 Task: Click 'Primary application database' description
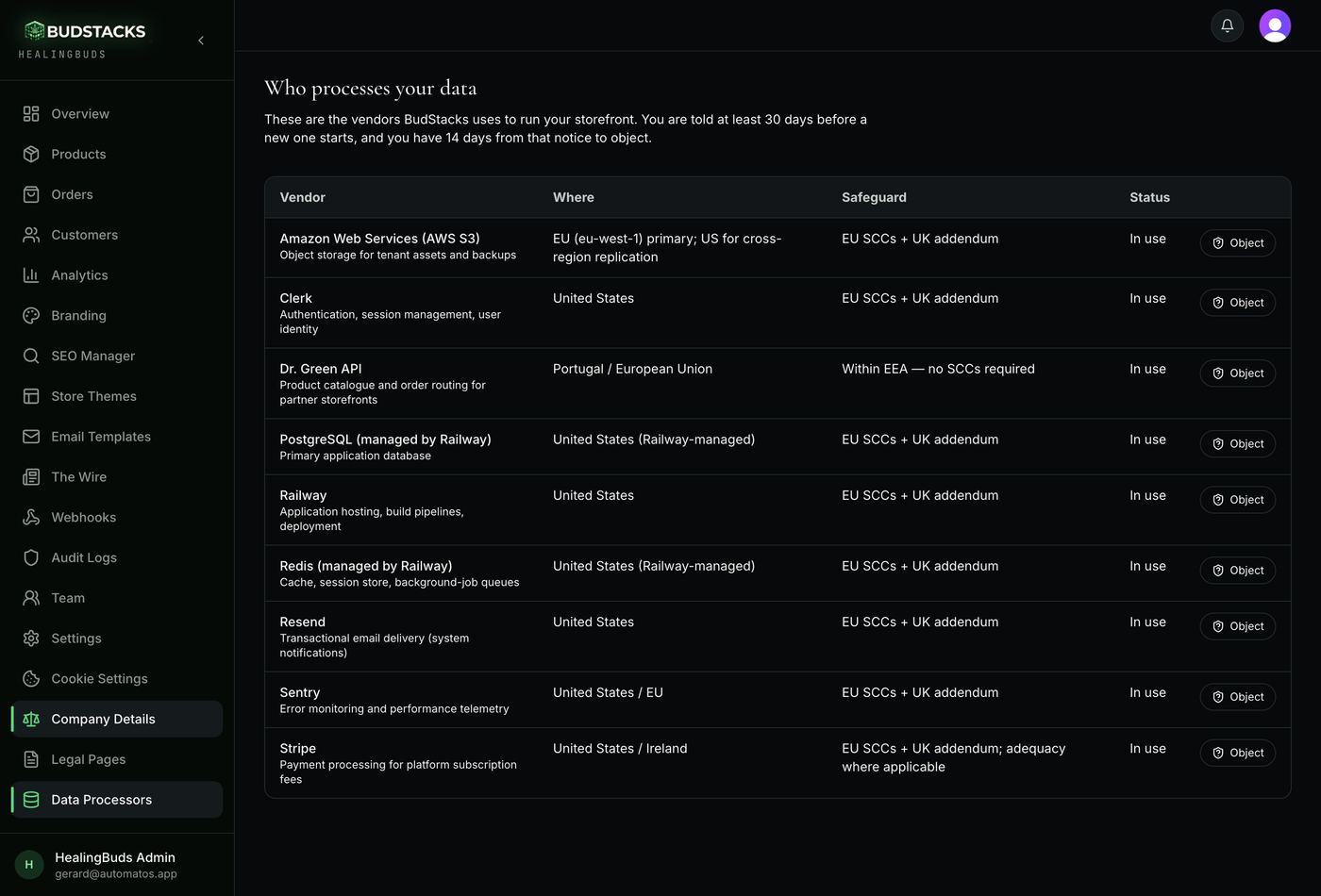(355, 456)
